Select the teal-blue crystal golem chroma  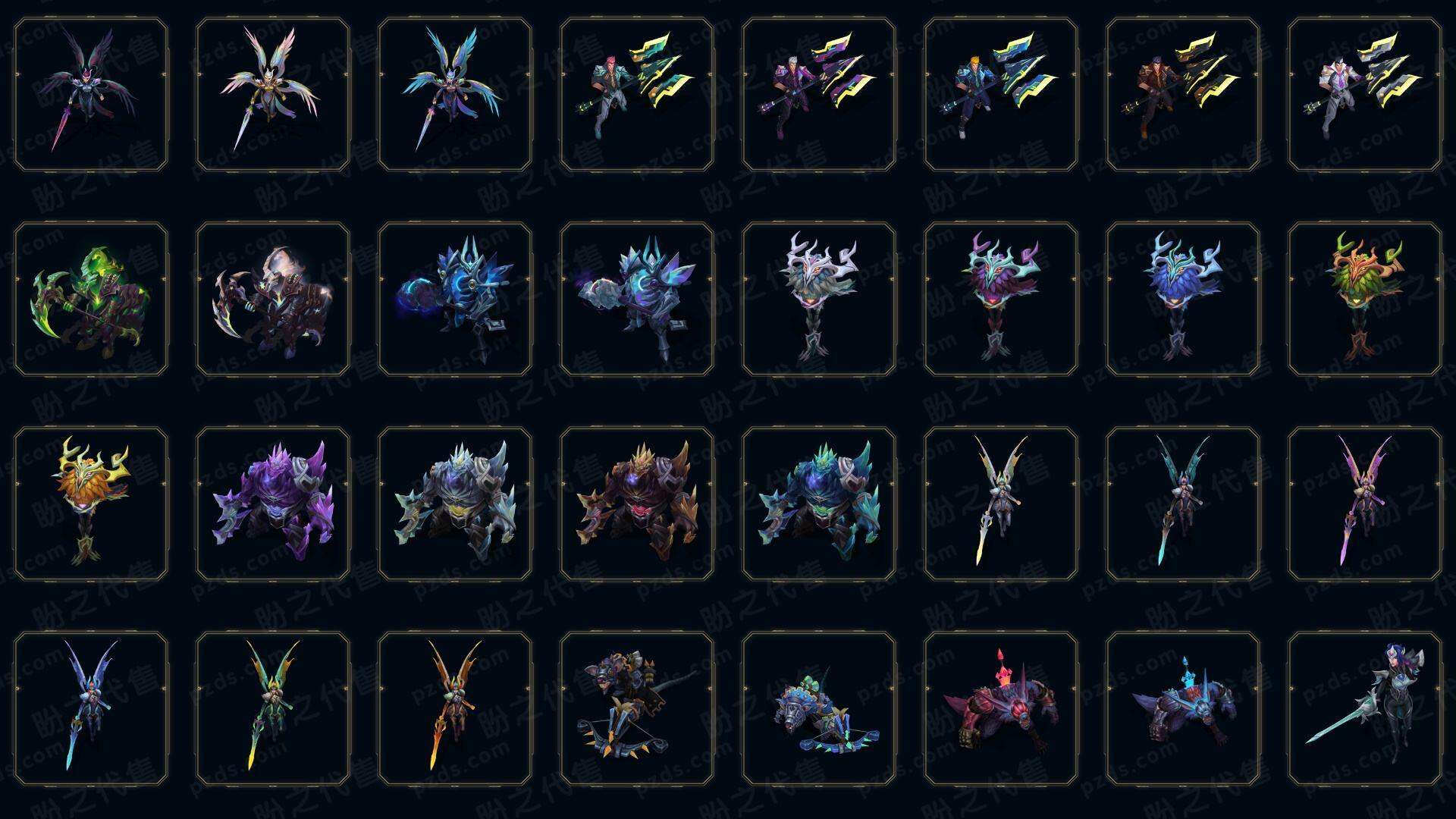819,504
